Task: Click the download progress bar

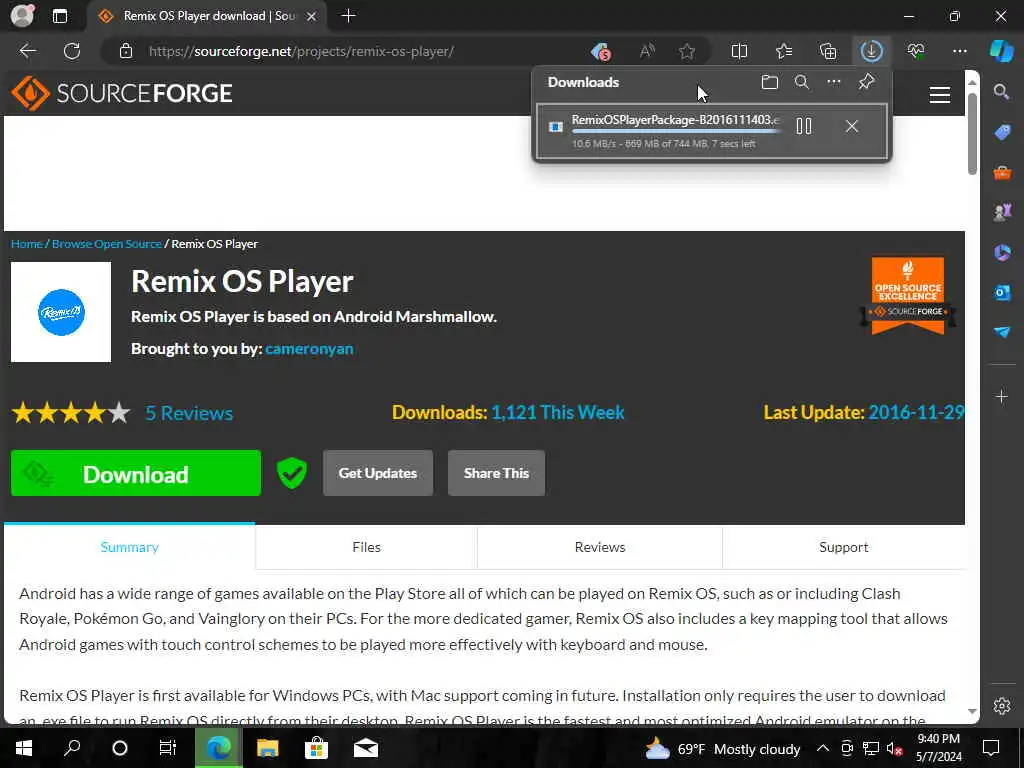Action: 677,131
